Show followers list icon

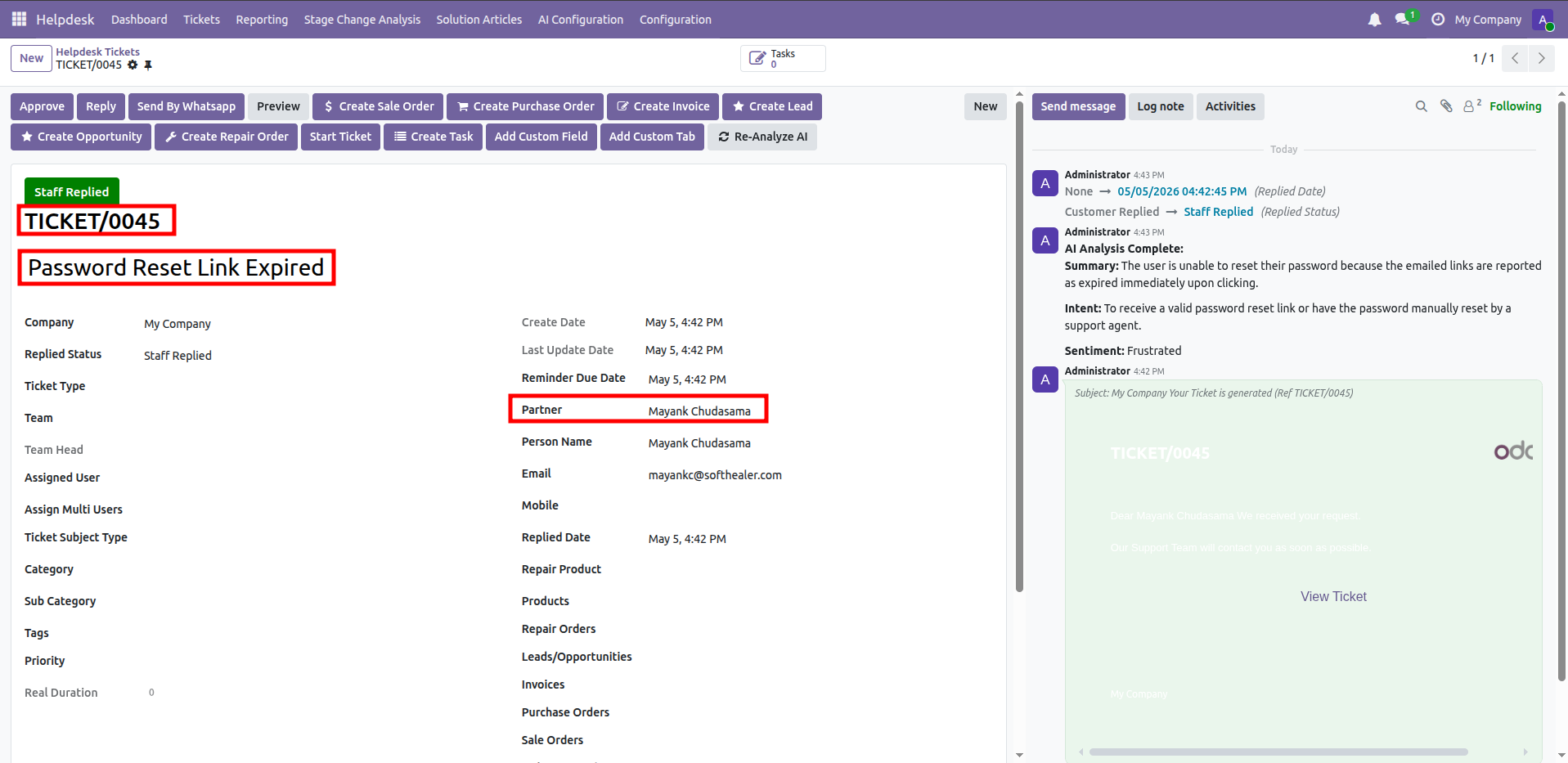coord(1472,105)
